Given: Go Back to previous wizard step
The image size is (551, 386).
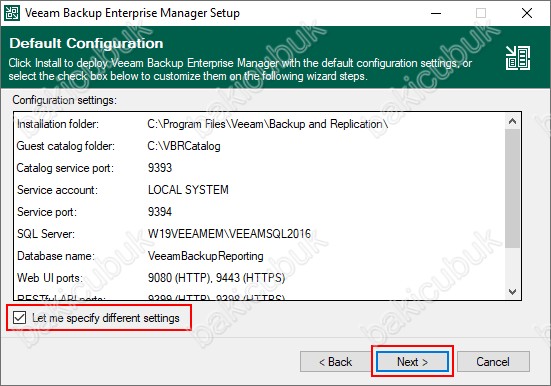Looking at the screenshot, I should coord(335,361).
